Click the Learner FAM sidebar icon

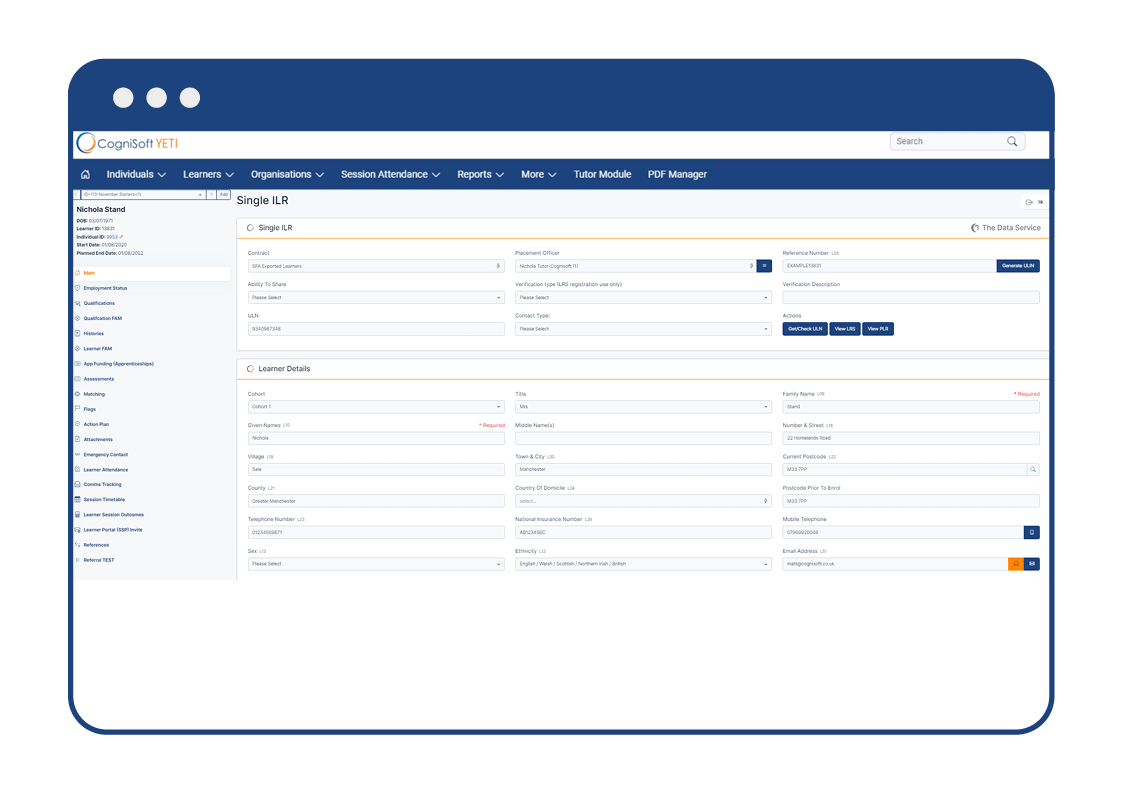77,349
